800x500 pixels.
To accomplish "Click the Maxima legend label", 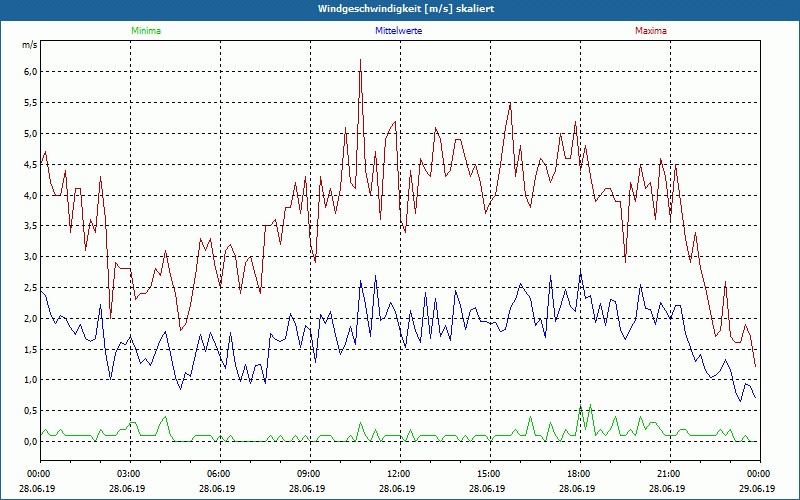I will [x=651, y=31].
